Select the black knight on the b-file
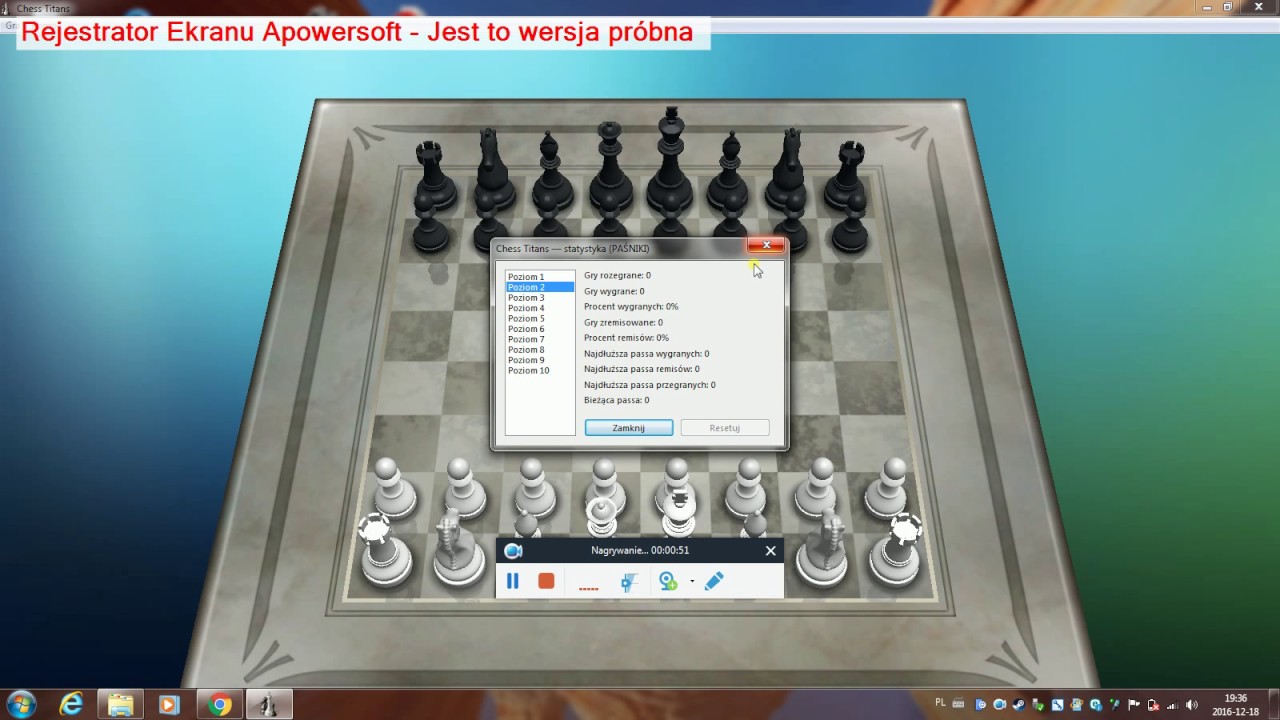 click(x=490, y=170)
